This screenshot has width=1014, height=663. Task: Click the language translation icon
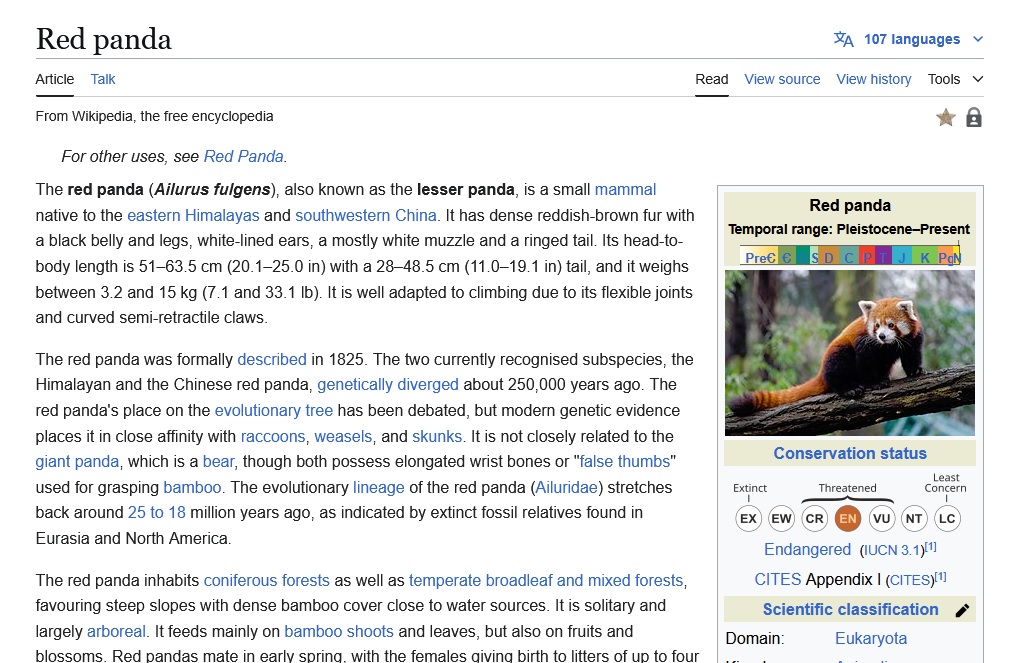pyautogui.click(x=843, y=39)
